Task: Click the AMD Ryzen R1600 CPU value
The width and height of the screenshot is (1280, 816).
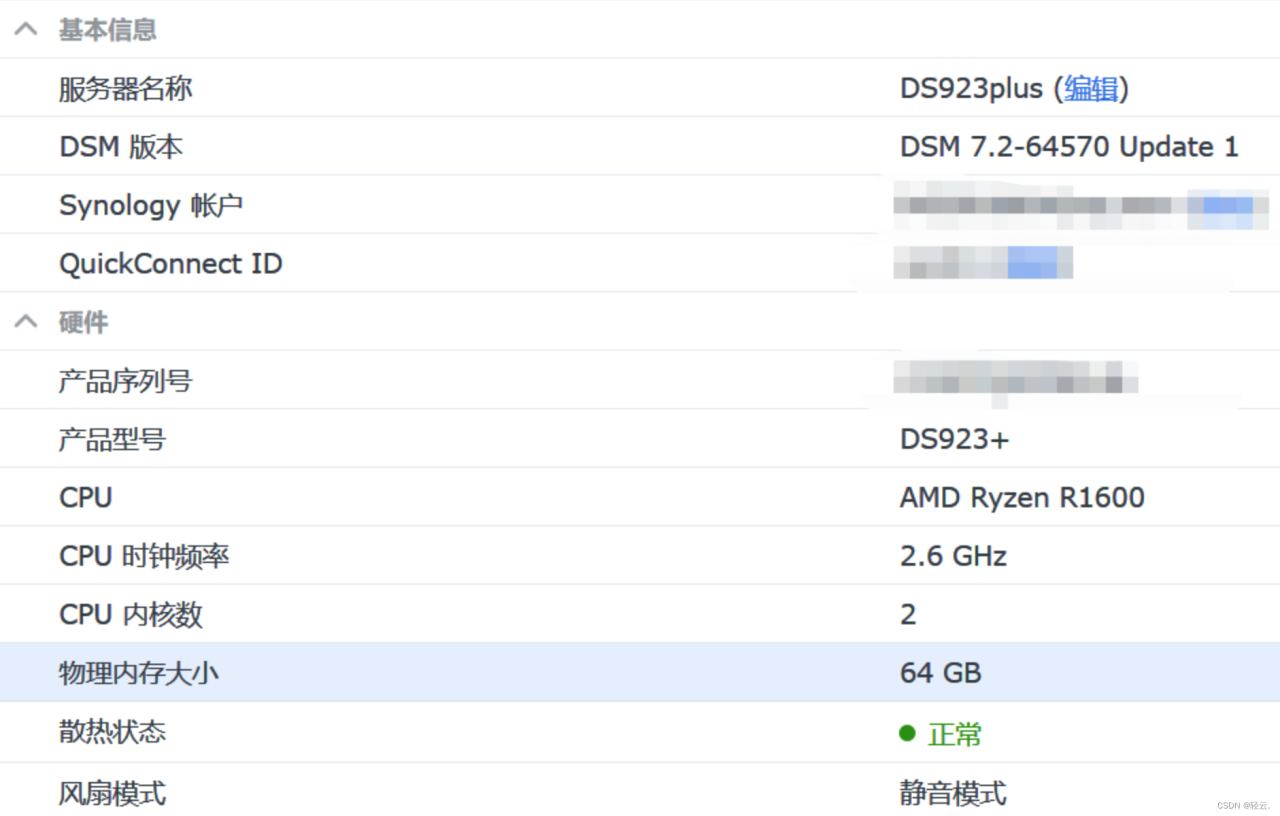Action: click(x=1022, y=497)
